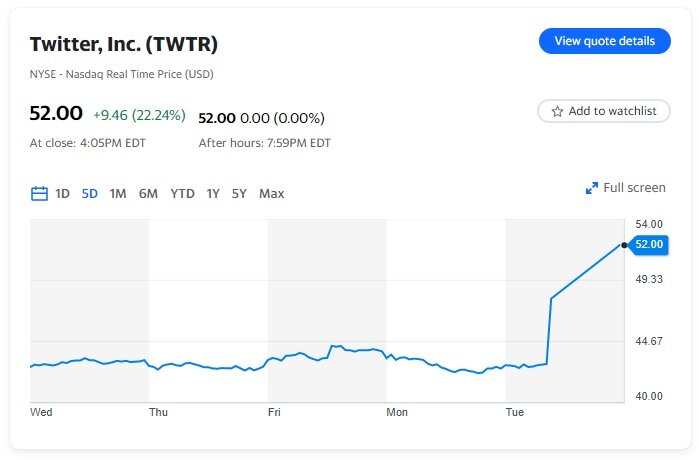Screen dimensions: 699x460
Task: Show the 1Y chart range
Action: coord(212,194)
